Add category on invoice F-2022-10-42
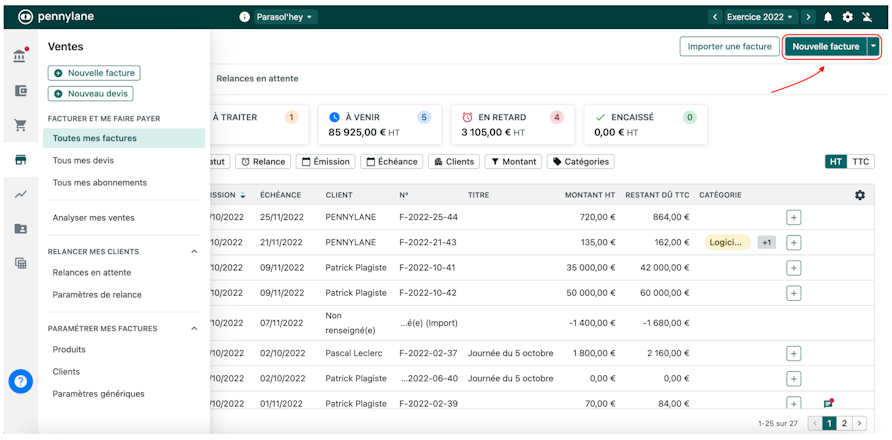This screenshot has width=892, height=440. pyautogui.click(x=794, y=293)
